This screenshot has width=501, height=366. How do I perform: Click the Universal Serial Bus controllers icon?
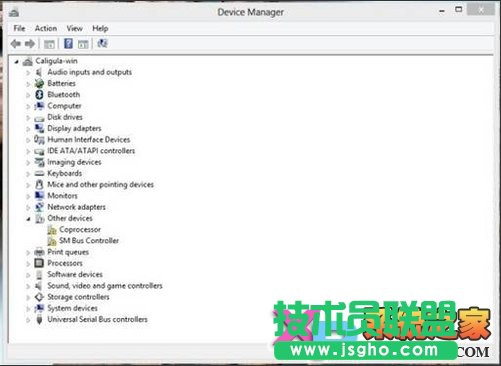point(39,319)
